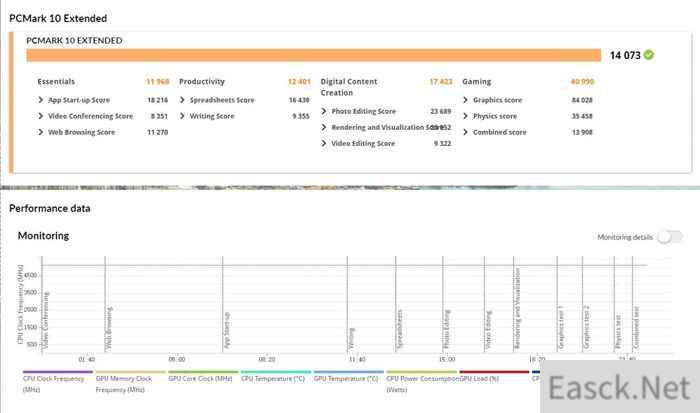Viewport: 700px width, 413px height.
Task: Click the Graphics test 2 marker
Action: 587,327
